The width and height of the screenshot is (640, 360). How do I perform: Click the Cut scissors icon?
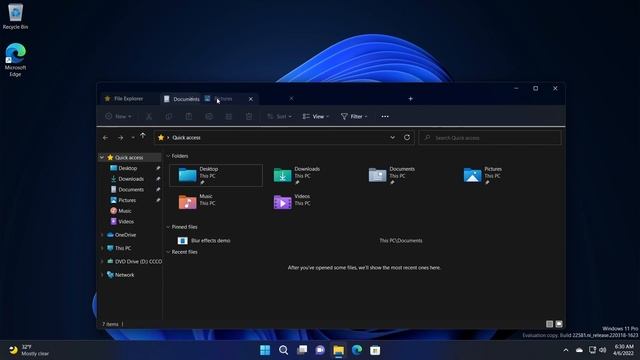point(149,117)
